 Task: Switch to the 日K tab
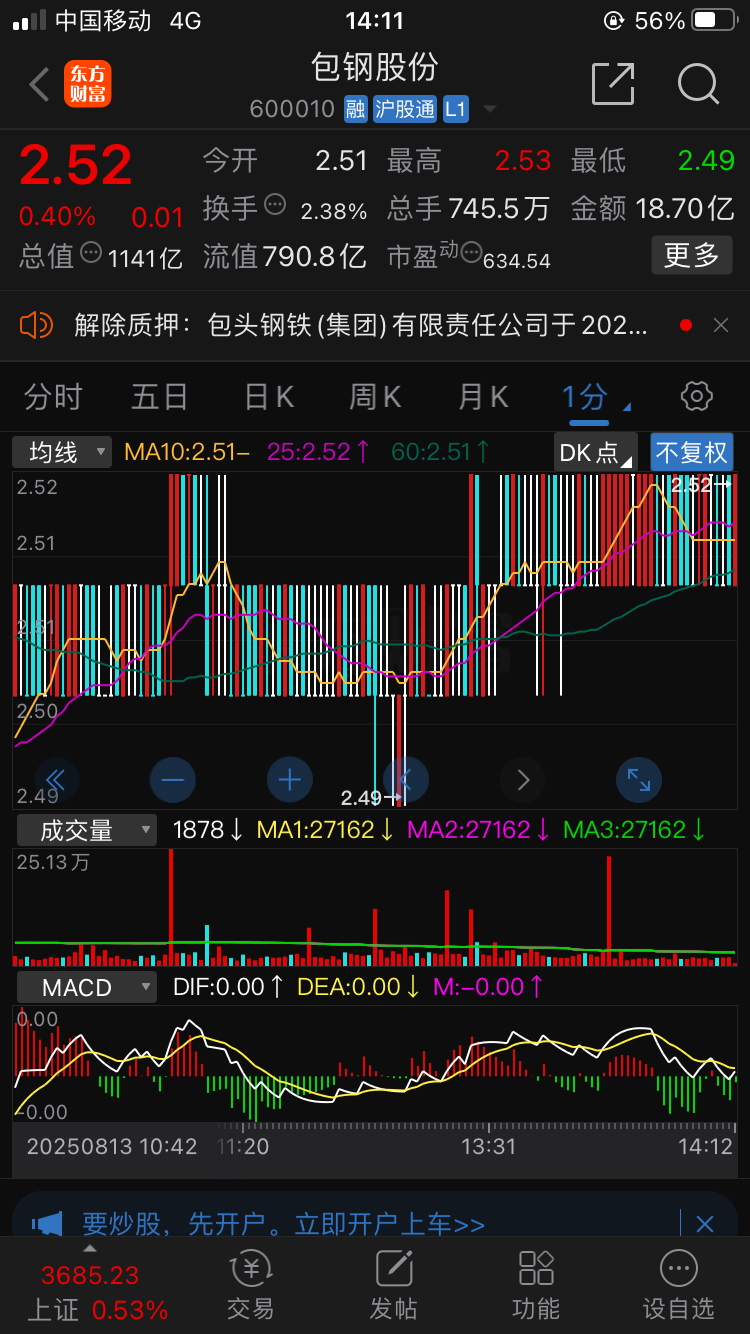pos(269,397)
